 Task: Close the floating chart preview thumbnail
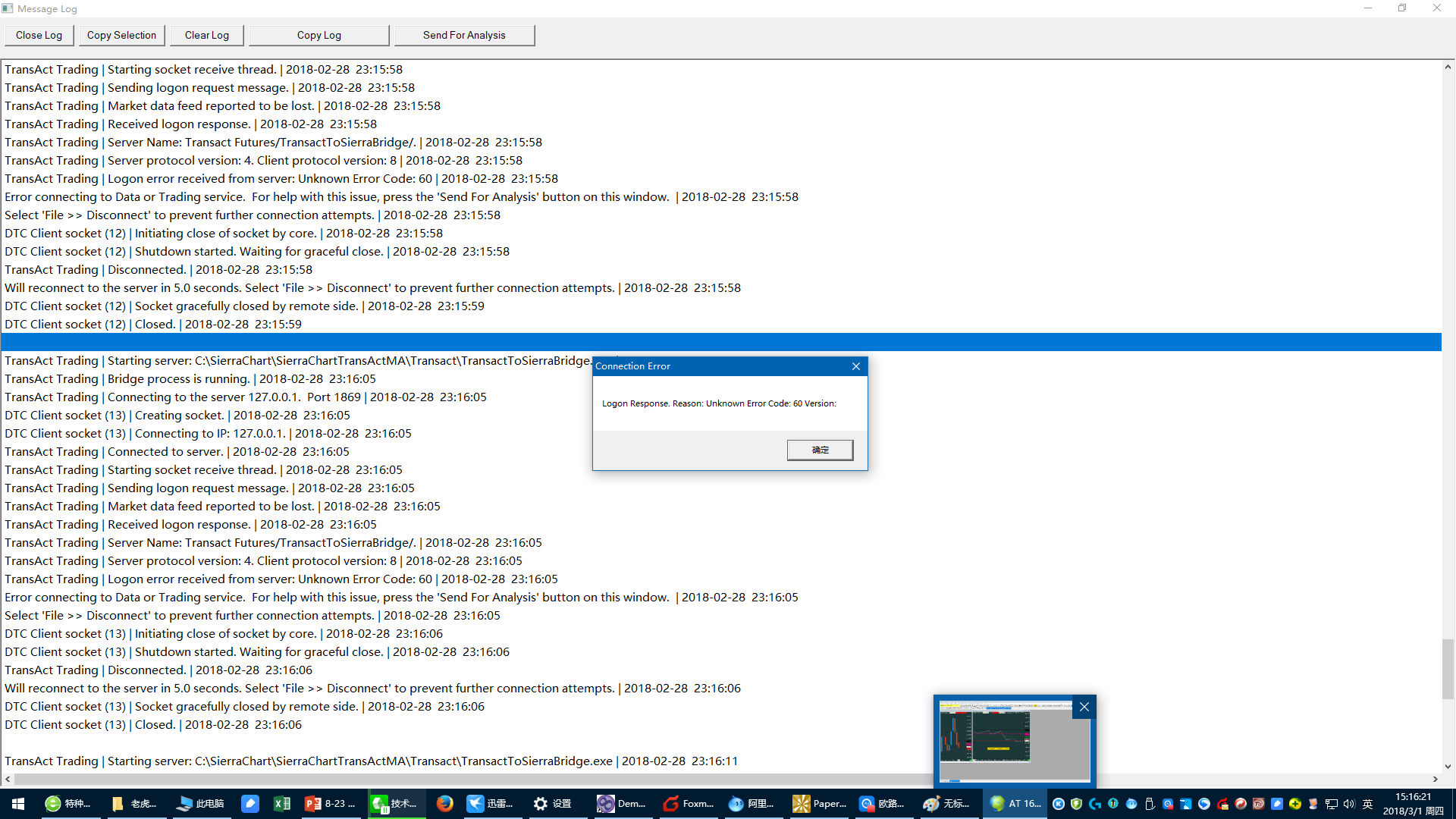(1084, 707)
